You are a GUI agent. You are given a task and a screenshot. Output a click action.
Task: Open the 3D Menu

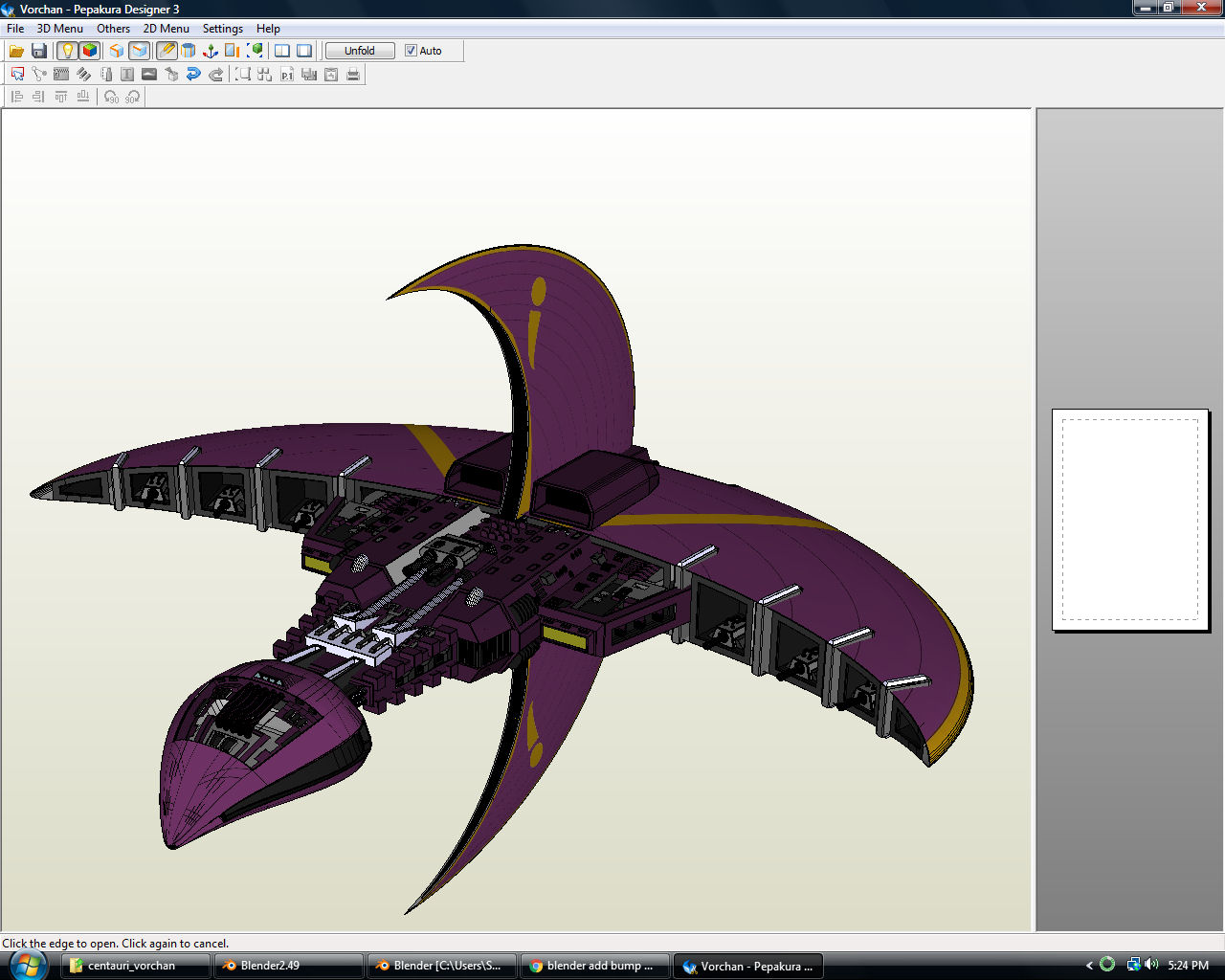[x=60, y=29]
